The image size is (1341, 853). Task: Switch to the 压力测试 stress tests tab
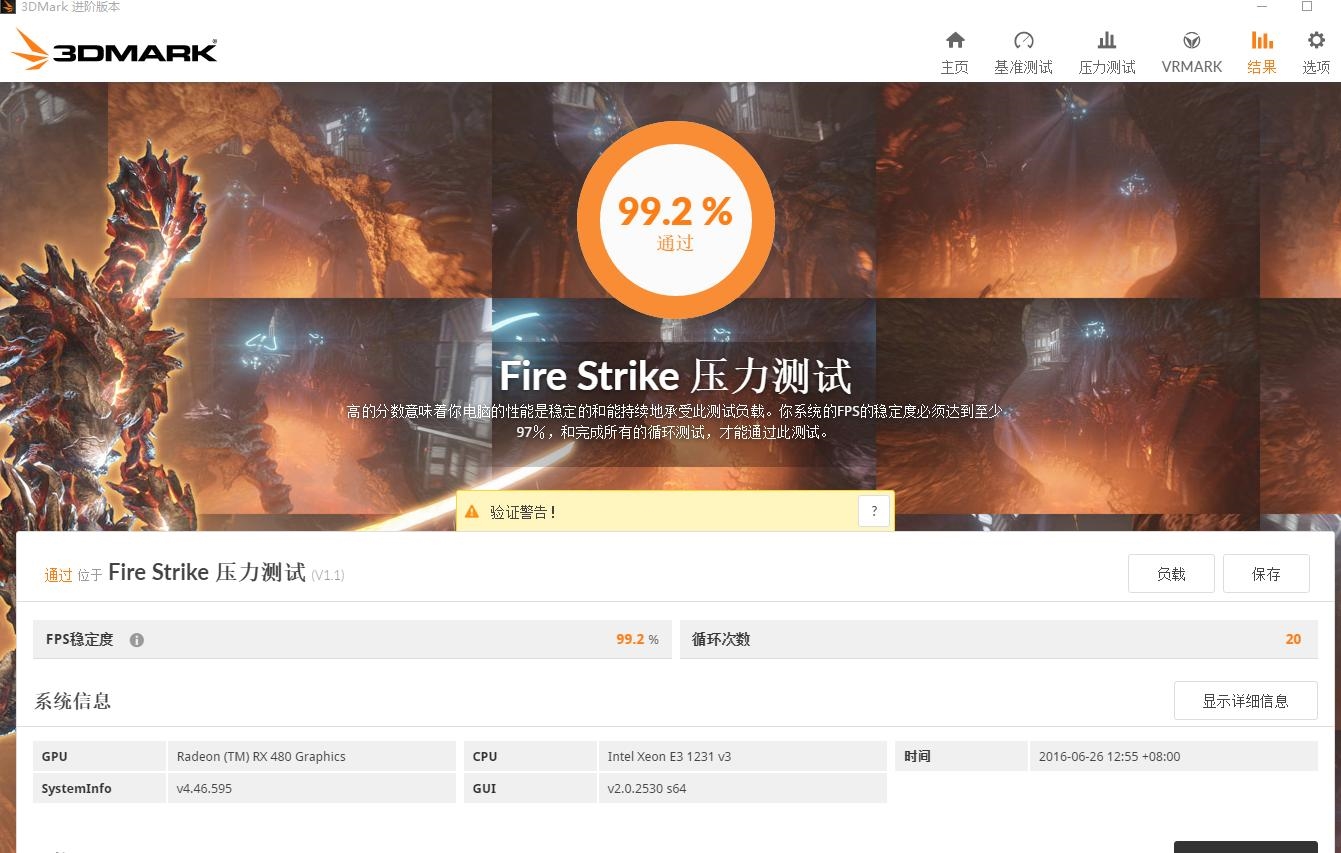point(1107,53)
